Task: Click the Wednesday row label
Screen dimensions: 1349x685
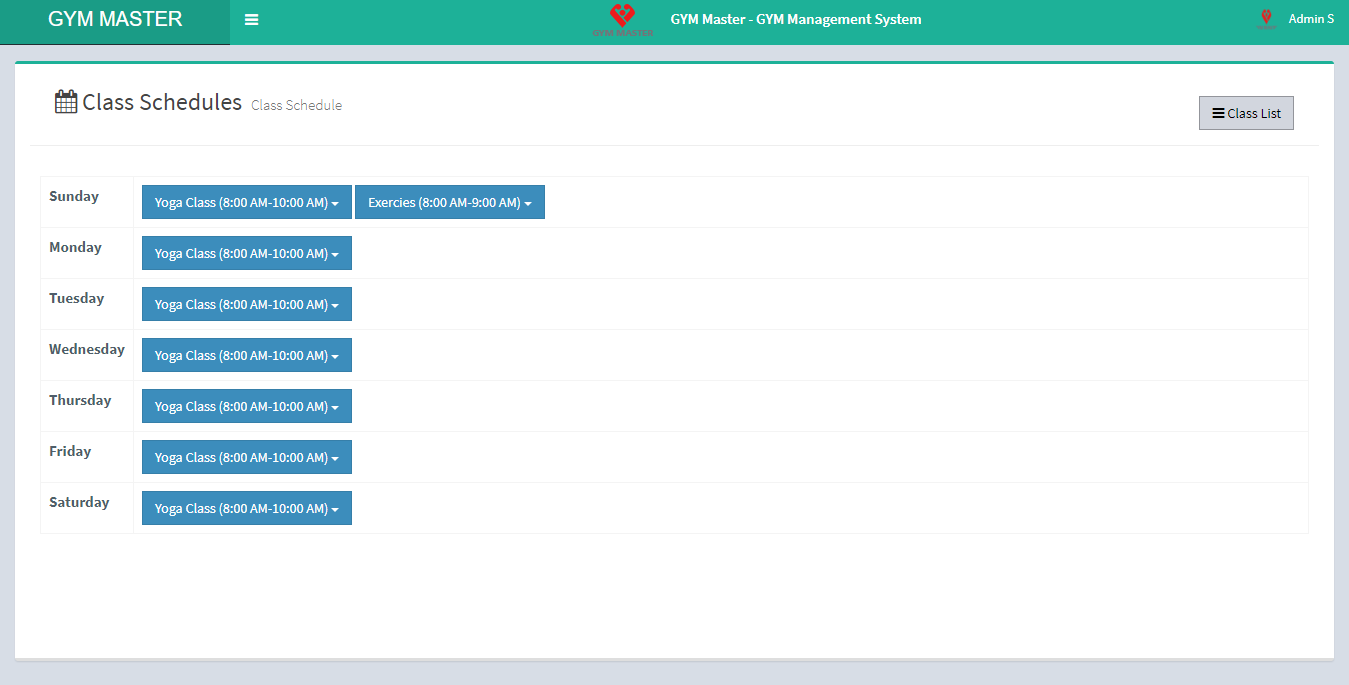Action: (x=87, y=350)
